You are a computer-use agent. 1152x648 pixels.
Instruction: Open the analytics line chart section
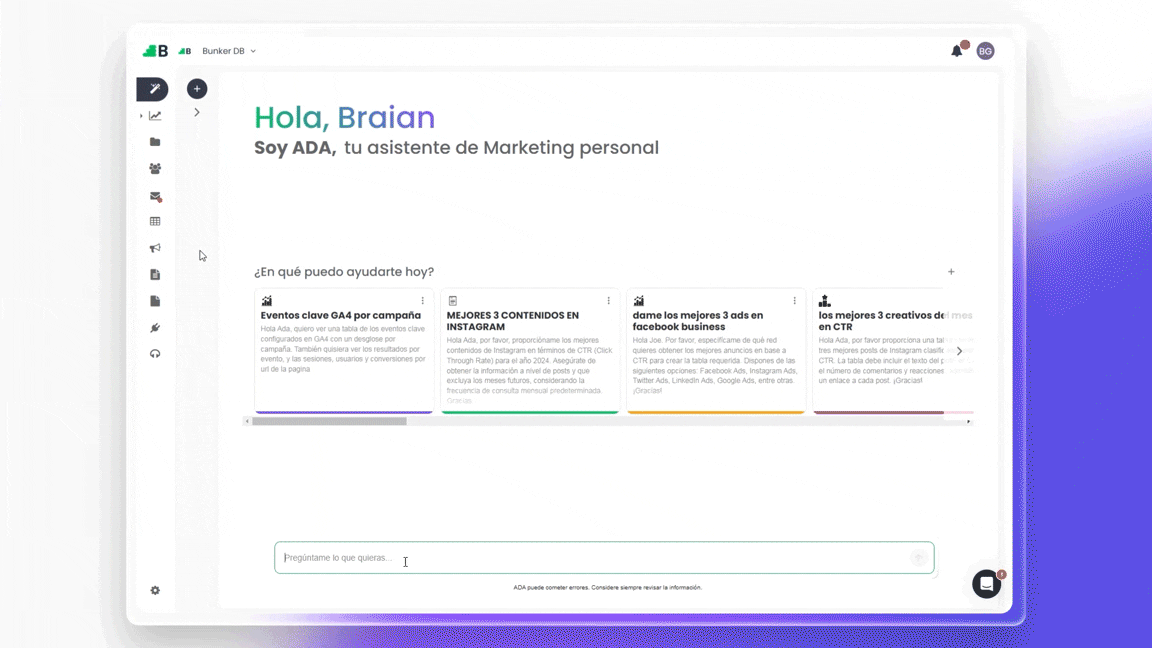pyautogui.click(x=155, y=115)
